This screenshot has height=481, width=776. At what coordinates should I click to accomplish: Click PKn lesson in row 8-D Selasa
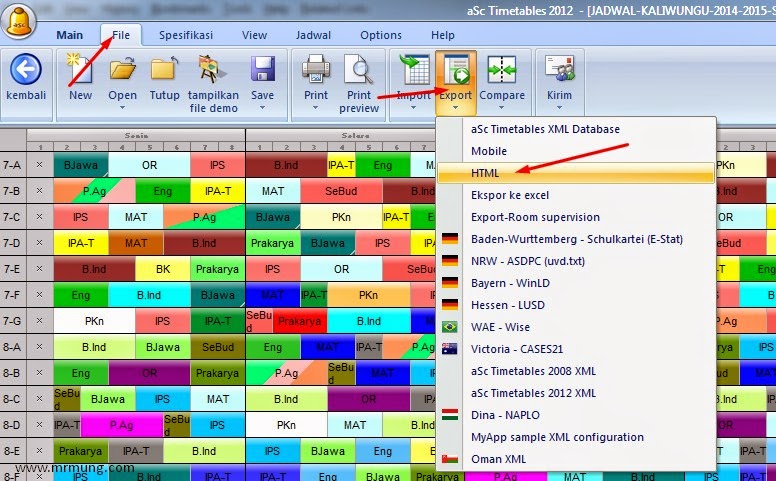[x=286, y=425]
